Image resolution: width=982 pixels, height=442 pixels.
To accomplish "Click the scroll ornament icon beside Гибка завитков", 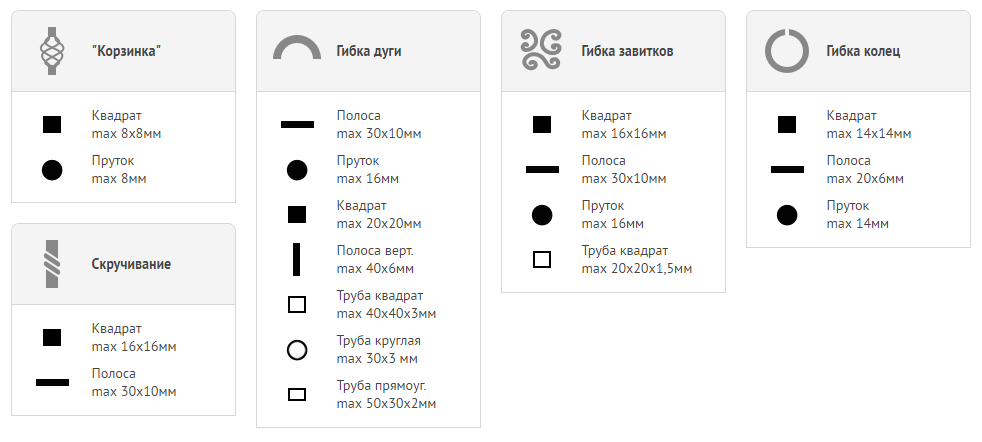I will (x=542, y=49).
